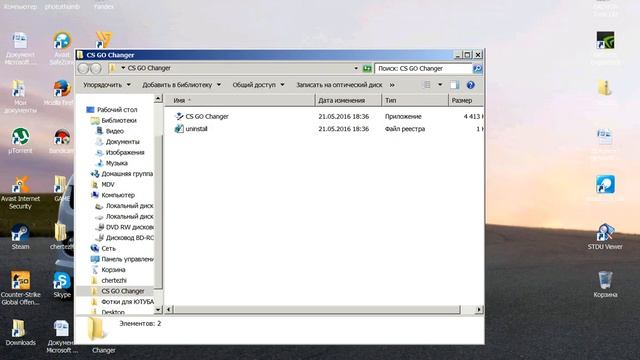Open the NVIDIA desktop shortcut
The width and height of the screenshot is (640, 360).
[x=605, y=41]
